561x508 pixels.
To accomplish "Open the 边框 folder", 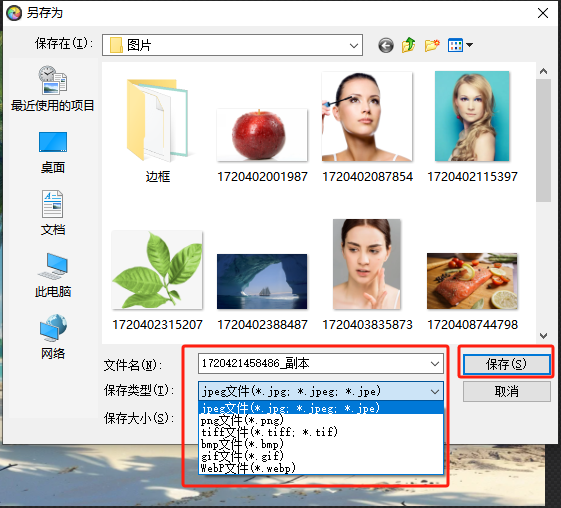I will 157,131.
